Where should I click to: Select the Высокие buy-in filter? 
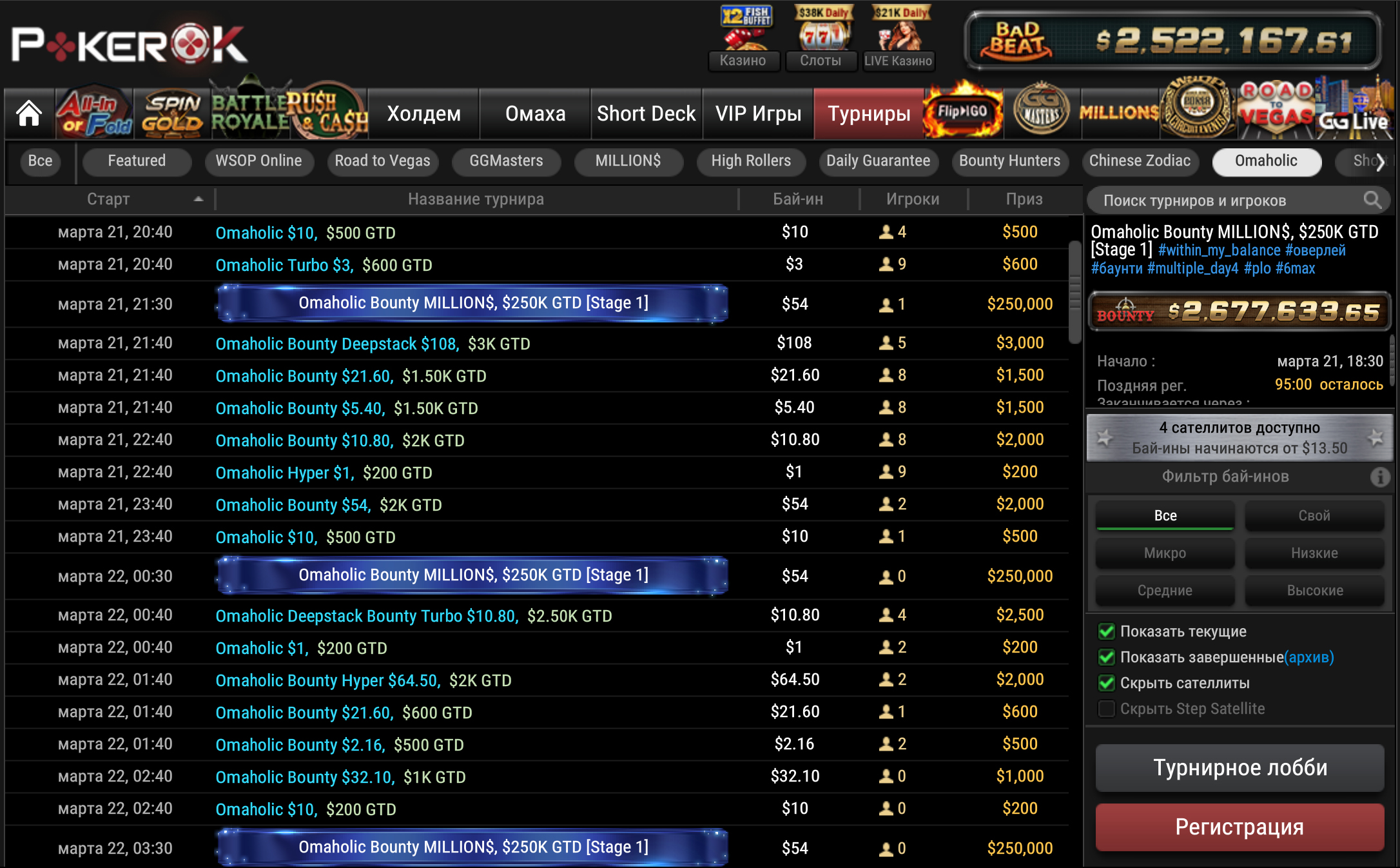point(1314,590)
